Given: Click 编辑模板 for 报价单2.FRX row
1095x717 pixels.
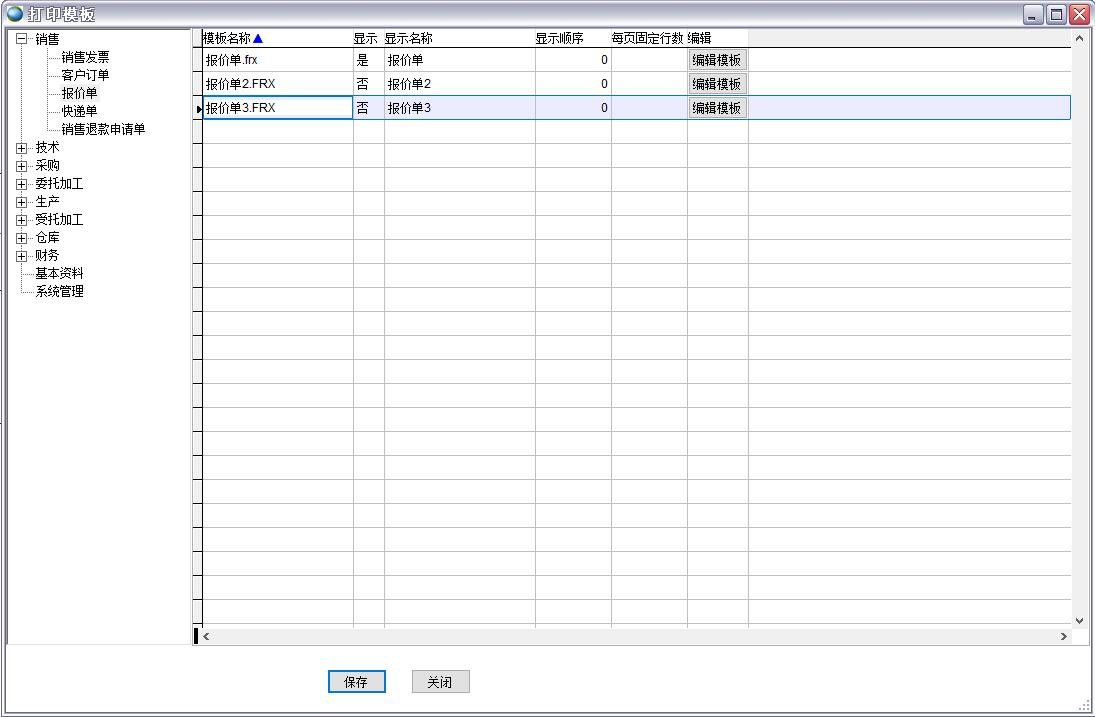Looking at the screenshot, I should point(717,84).
